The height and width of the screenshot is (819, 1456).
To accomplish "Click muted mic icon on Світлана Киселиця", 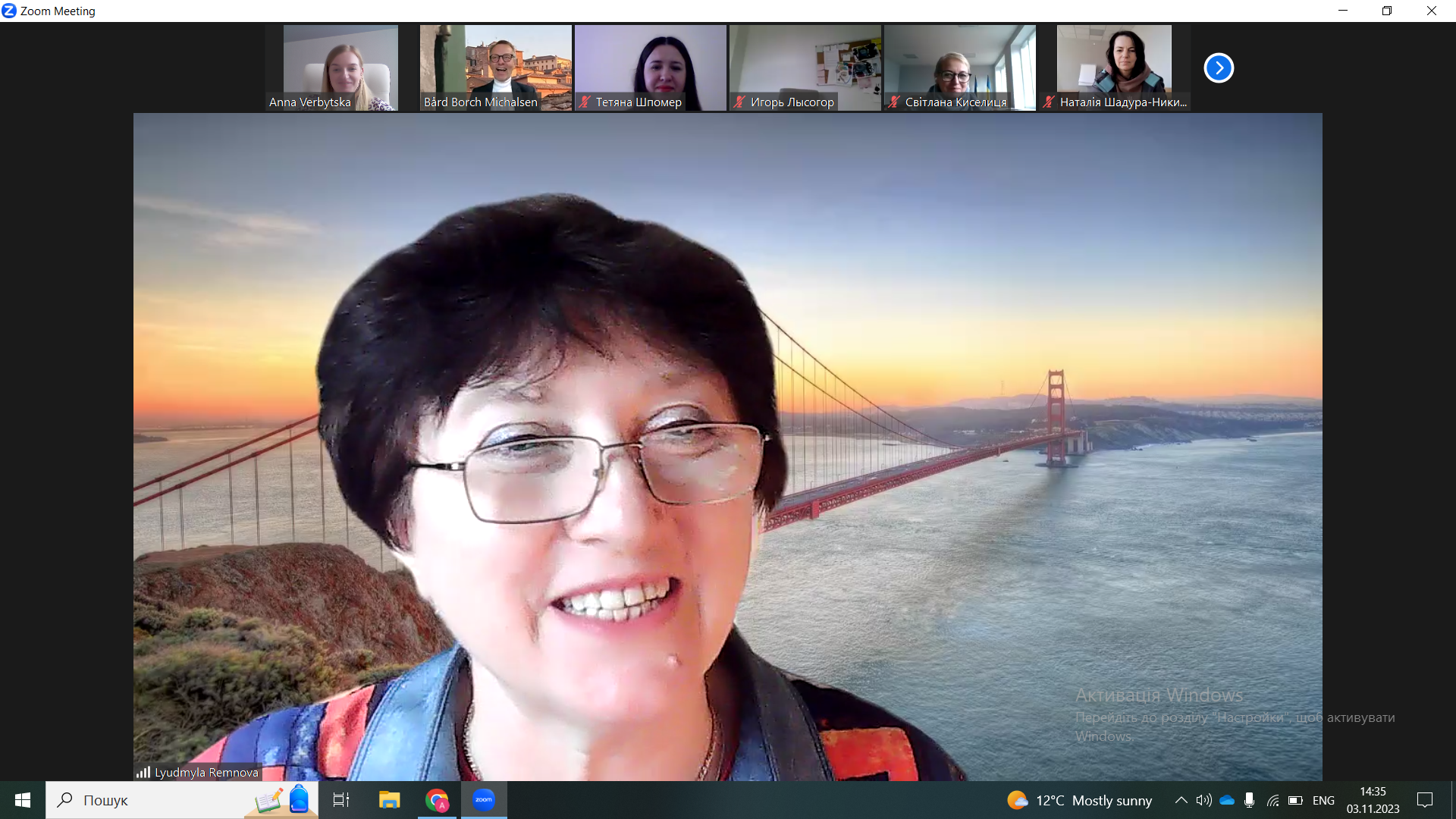I will pyautogui.click(x=894, y=102).
